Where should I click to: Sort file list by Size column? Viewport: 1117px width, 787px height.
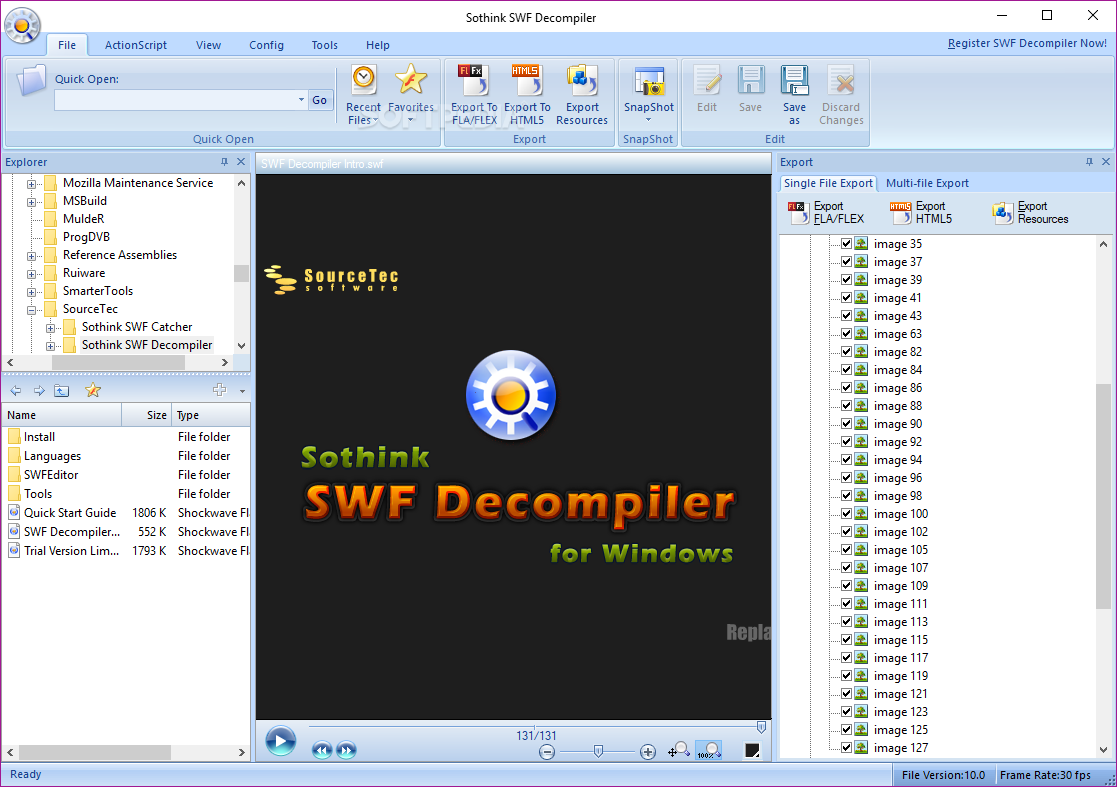tap(147, 415)
